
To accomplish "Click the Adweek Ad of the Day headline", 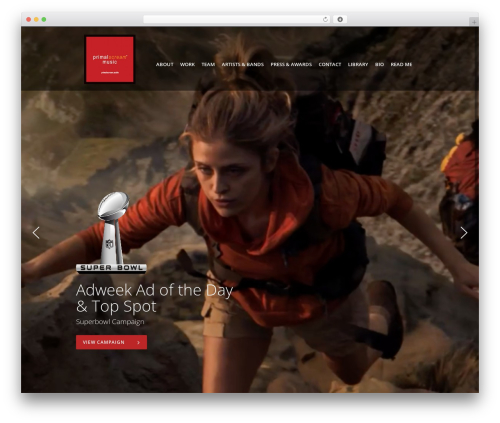I will [x=154, y=298].
